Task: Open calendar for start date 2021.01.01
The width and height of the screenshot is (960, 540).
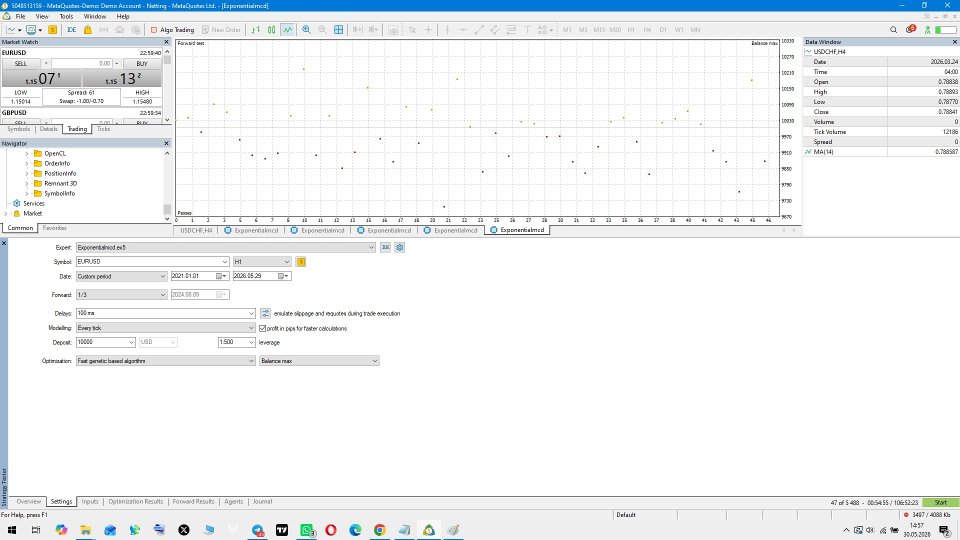Action: [220, 276]
